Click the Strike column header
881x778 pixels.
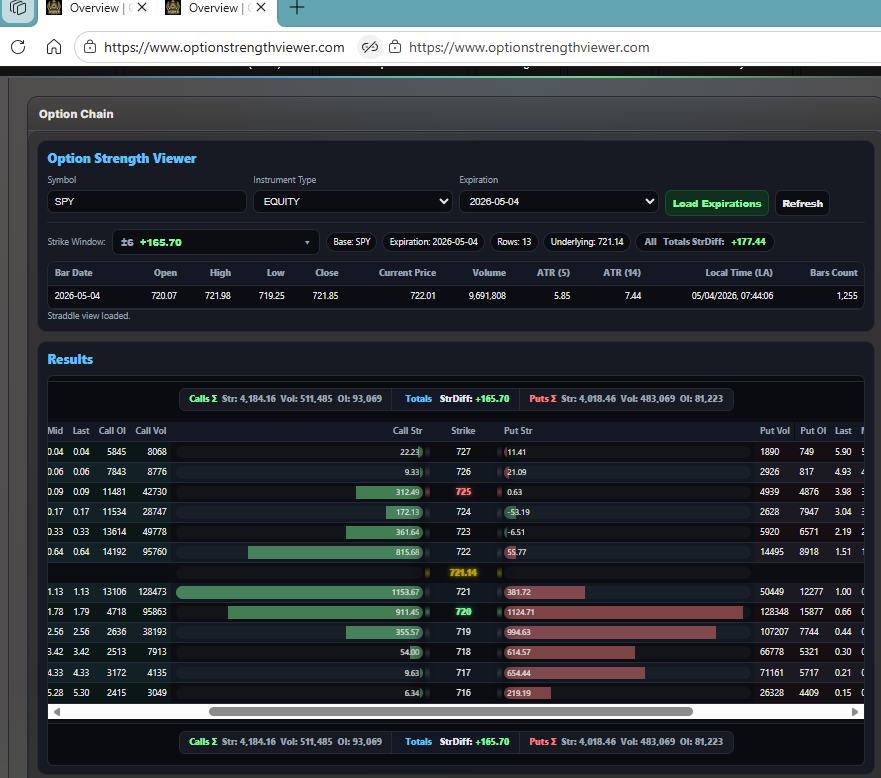463,431
